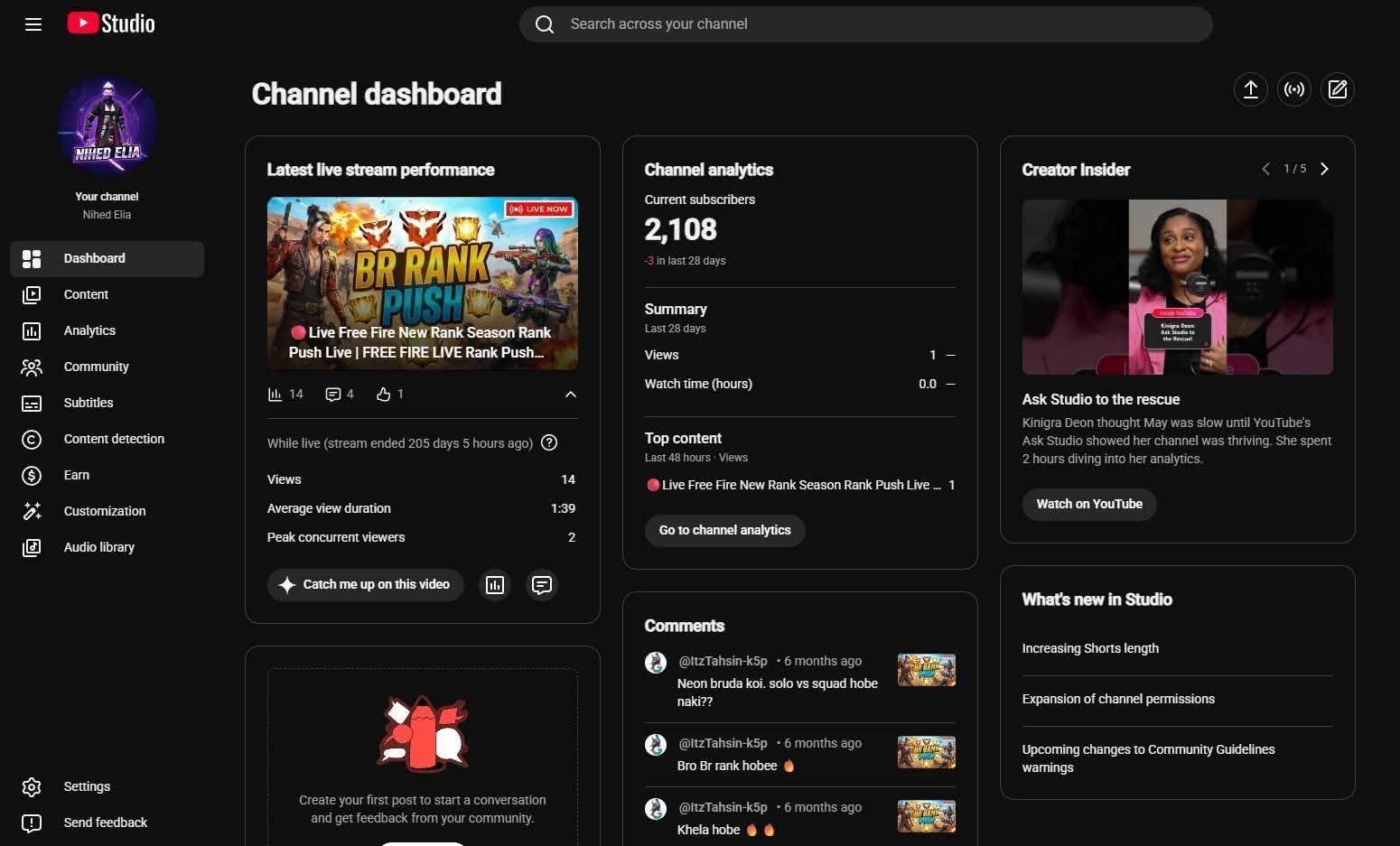
Task: Open Expansion of channel permissions article
Action: pos(1118,699)
